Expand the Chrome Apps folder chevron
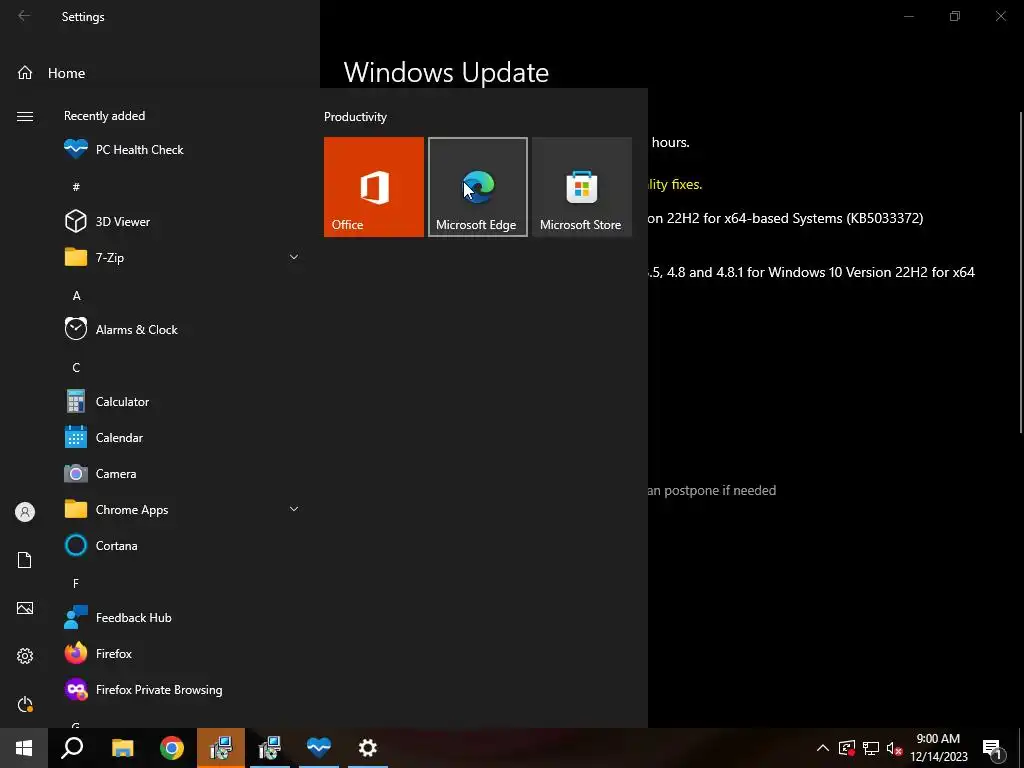The height and width of the screenshot is (768, 1024). pyautogui.click(x=294, y=509)
